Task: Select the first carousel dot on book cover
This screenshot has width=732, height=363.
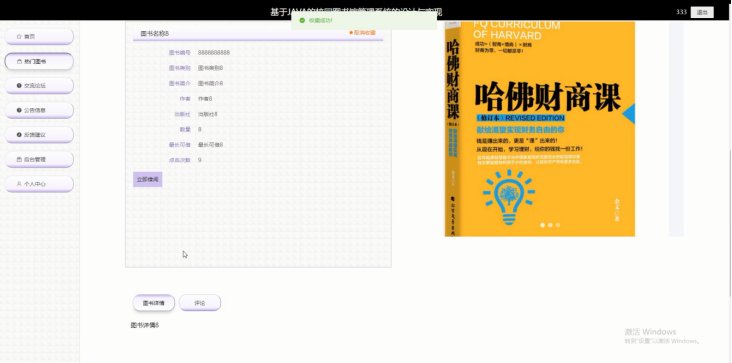Action: [x=542, y=225]
